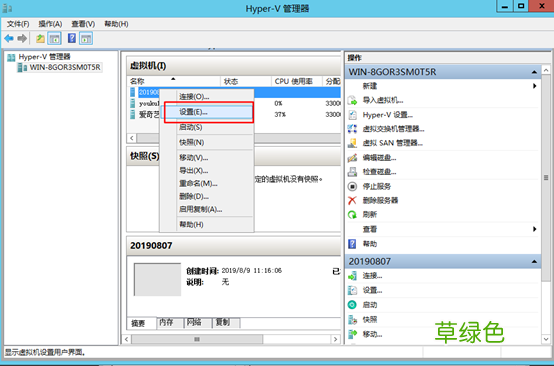The height and width of the screenshot is (366, 554).
Task: Click up arrow of actions pane scrollbar
Action: tap(546, 70)
